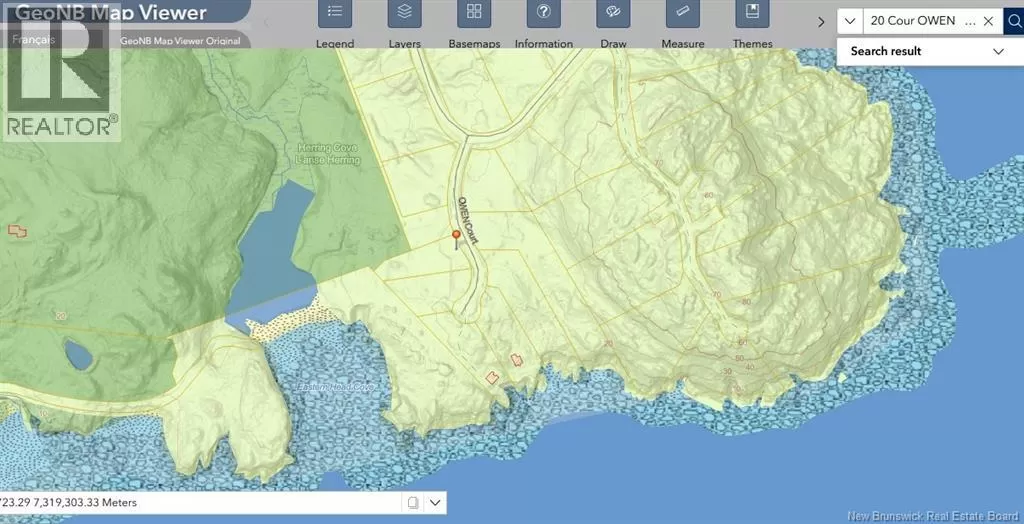Click the coordinates readout field
Viewport: 1024px width, 524px height.
pos(200,502)
